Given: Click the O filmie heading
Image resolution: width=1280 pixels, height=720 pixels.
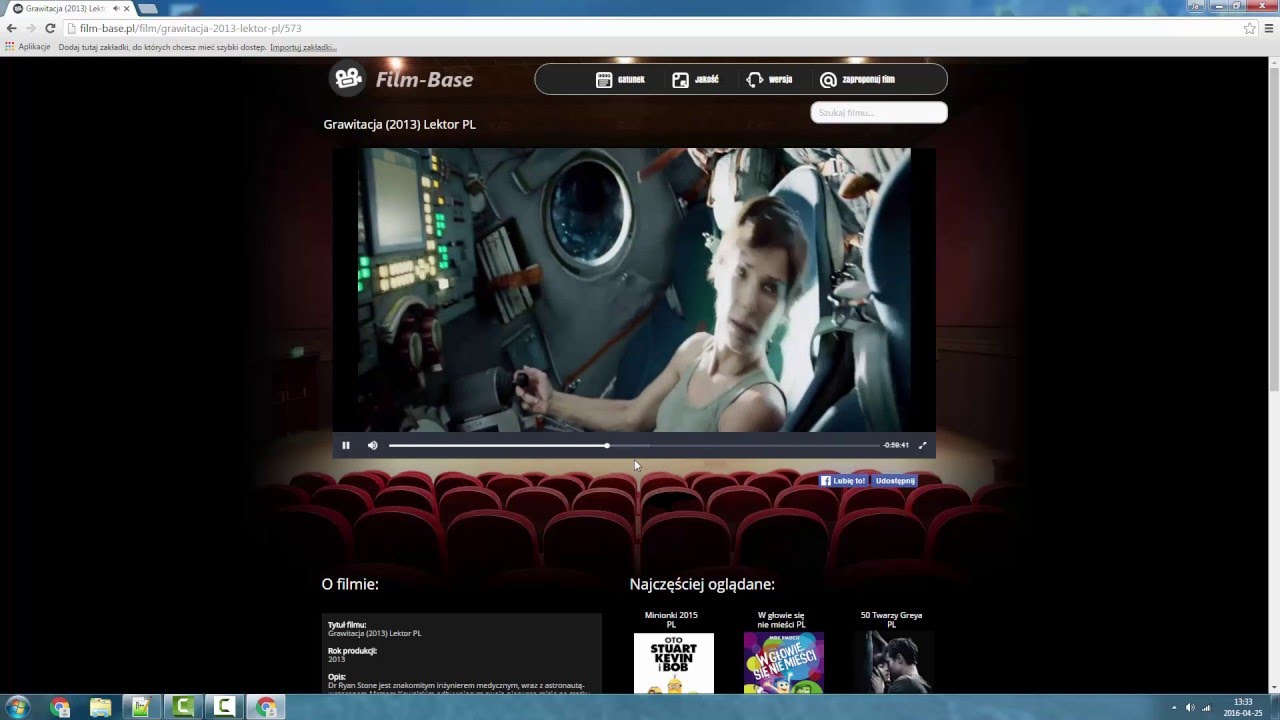Looking at the screenshot, I should (350, 584).
